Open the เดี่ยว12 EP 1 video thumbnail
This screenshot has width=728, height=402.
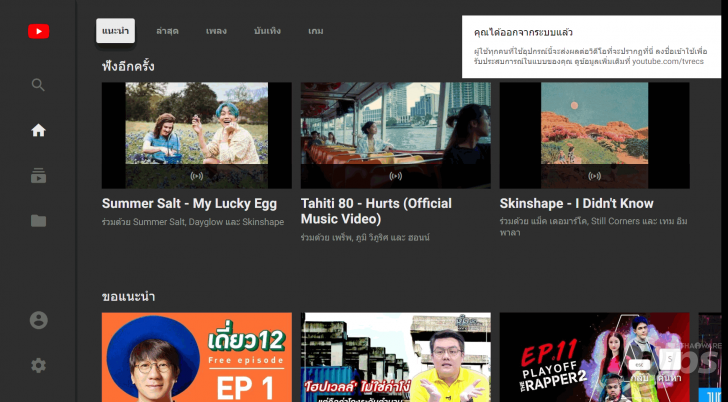(x=197, y=357)
